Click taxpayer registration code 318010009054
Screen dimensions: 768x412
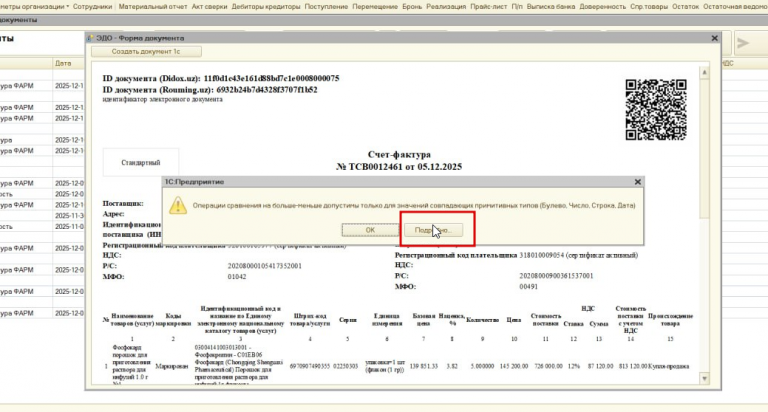(x=541, y=255)
